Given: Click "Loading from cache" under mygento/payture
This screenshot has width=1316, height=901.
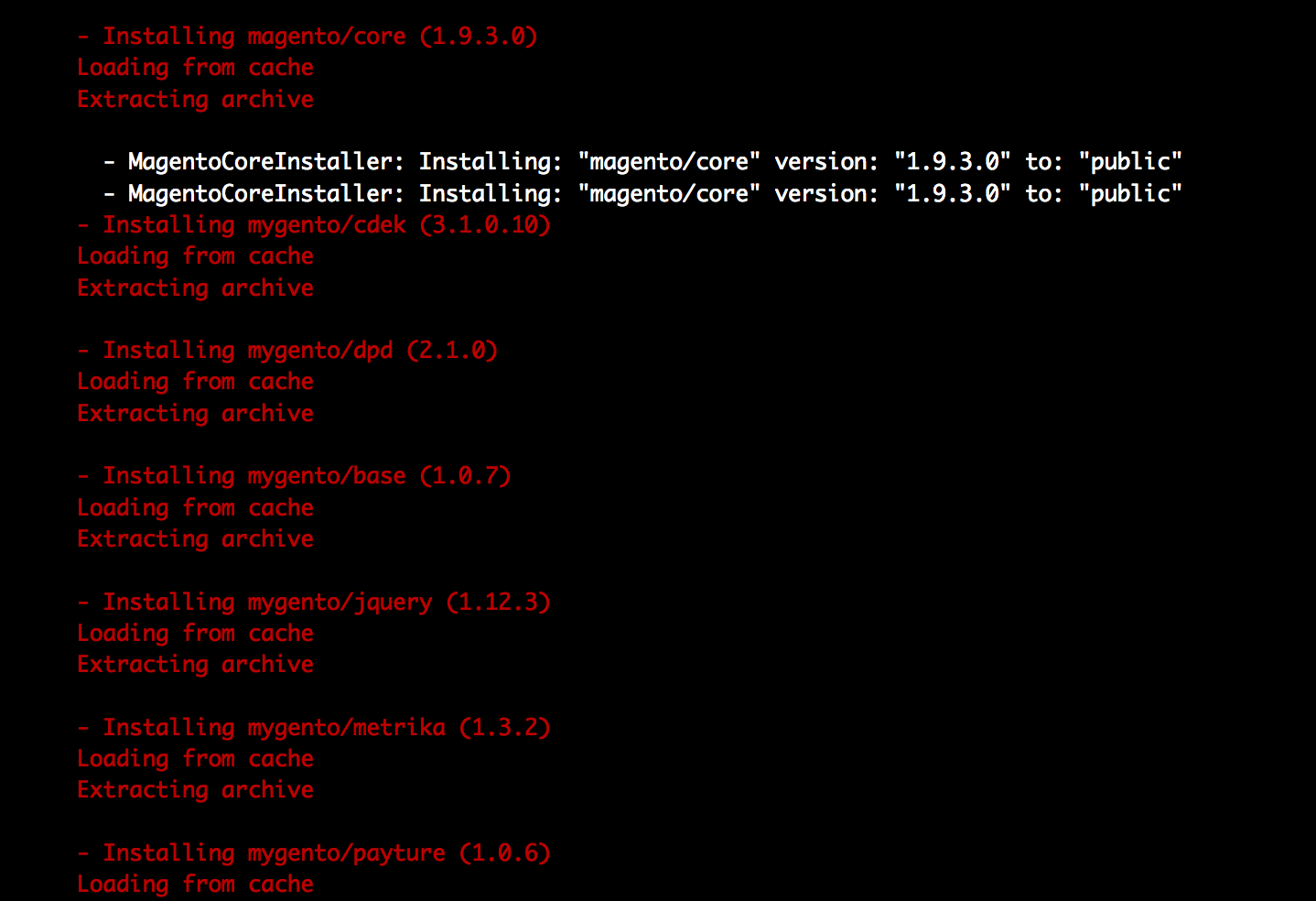Looking at the screenshot, I should coord(195,885).
